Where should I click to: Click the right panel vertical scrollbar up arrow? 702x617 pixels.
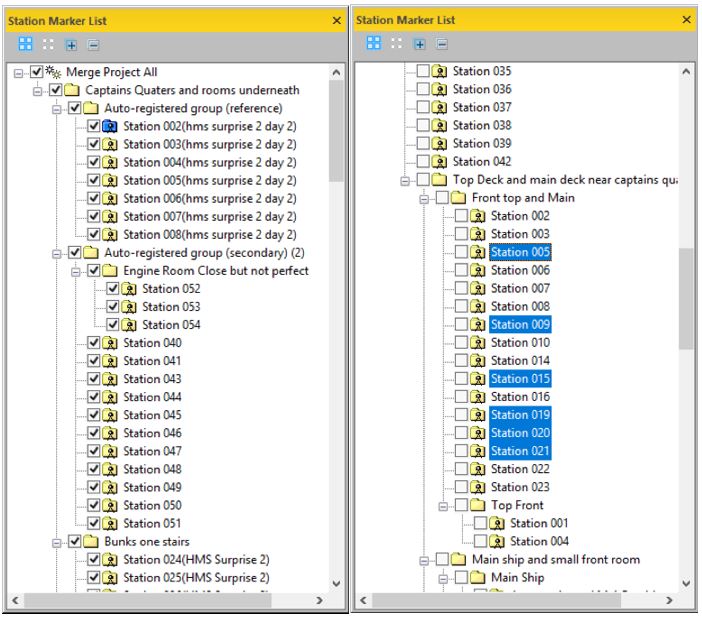(685, 71)
